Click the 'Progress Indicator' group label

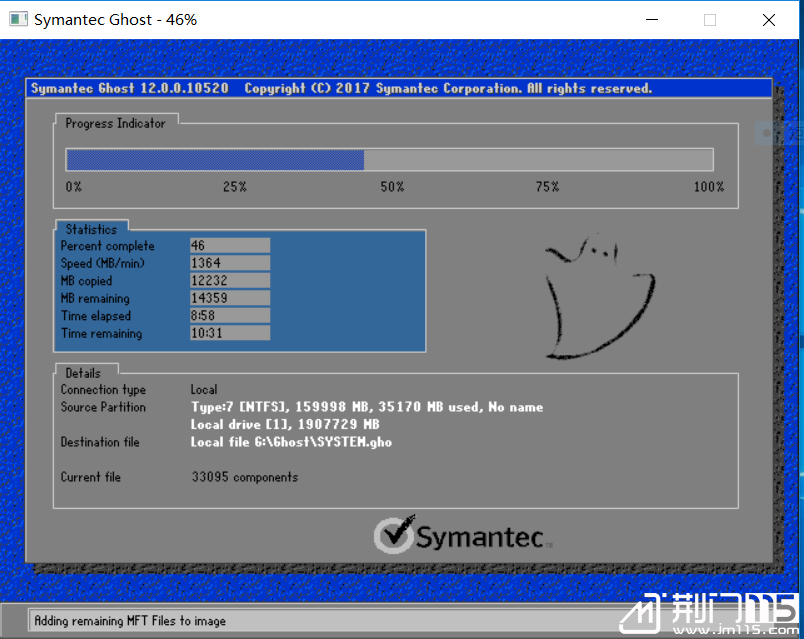pyautogui.click(x=115, y=123)
